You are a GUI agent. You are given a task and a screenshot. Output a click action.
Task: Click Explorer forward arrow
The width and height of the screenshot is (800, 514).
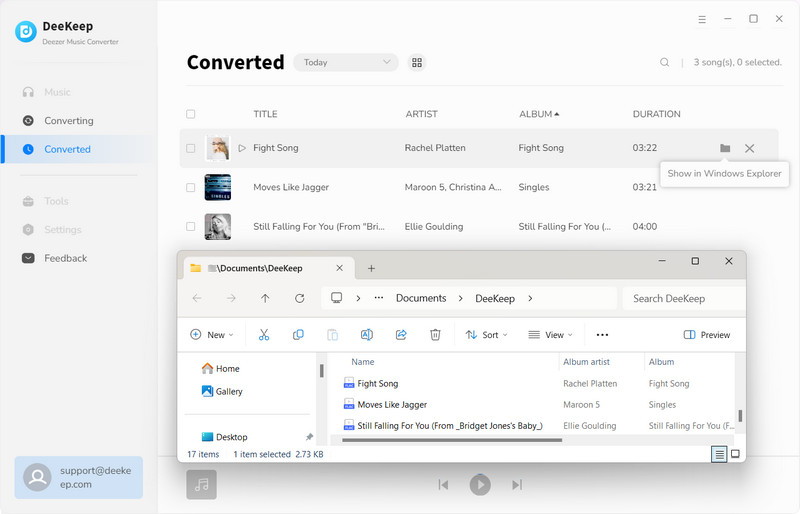point(231,298)
